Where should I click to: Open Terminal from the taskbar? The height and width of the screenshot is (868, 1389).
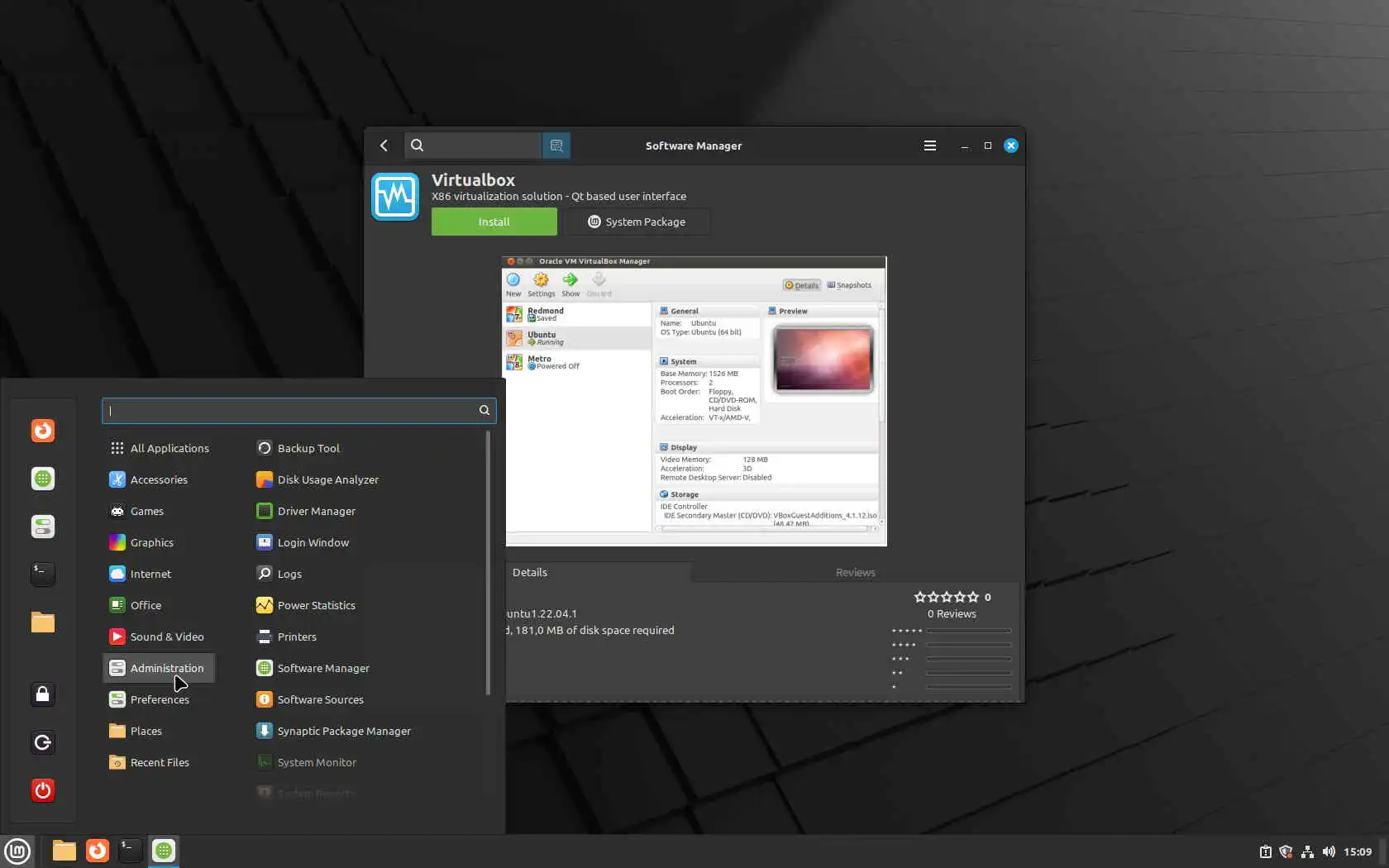coord(131,851)
